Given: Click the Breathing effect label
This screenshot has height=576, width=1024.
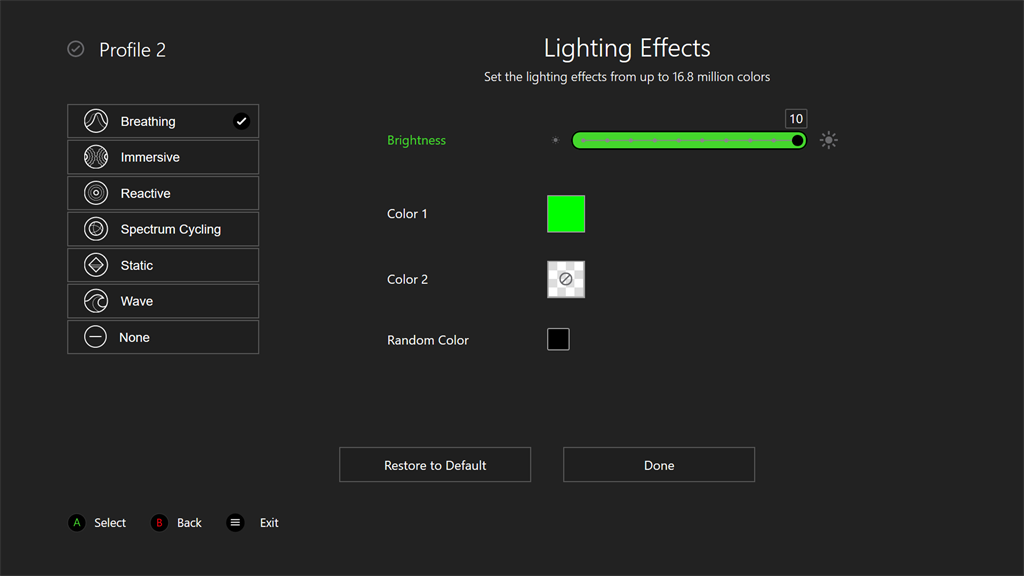Looking at the screenshot, I should [x=148, y=121].
